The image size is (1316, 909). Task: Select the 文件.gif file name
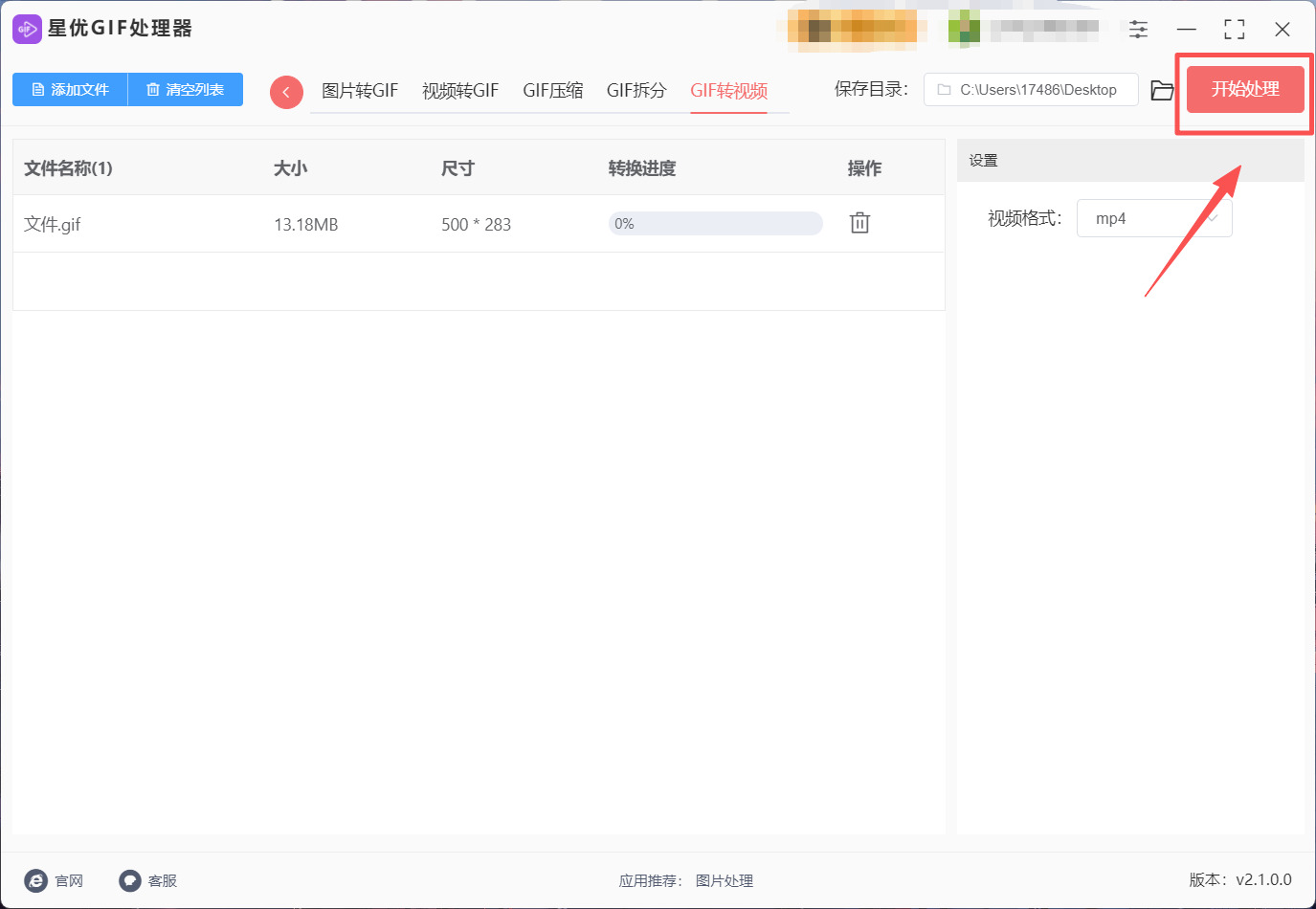(53, 225)
